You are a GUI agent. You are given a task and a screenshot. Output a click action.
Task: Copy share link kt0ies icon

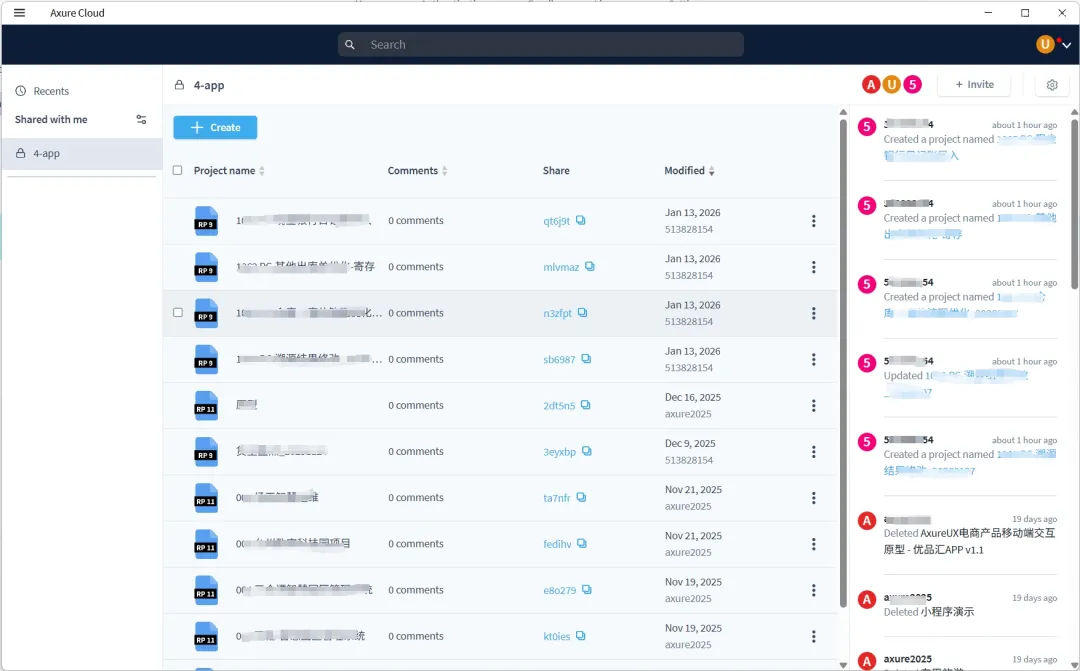pyautogui.click(x=581, y=636)
